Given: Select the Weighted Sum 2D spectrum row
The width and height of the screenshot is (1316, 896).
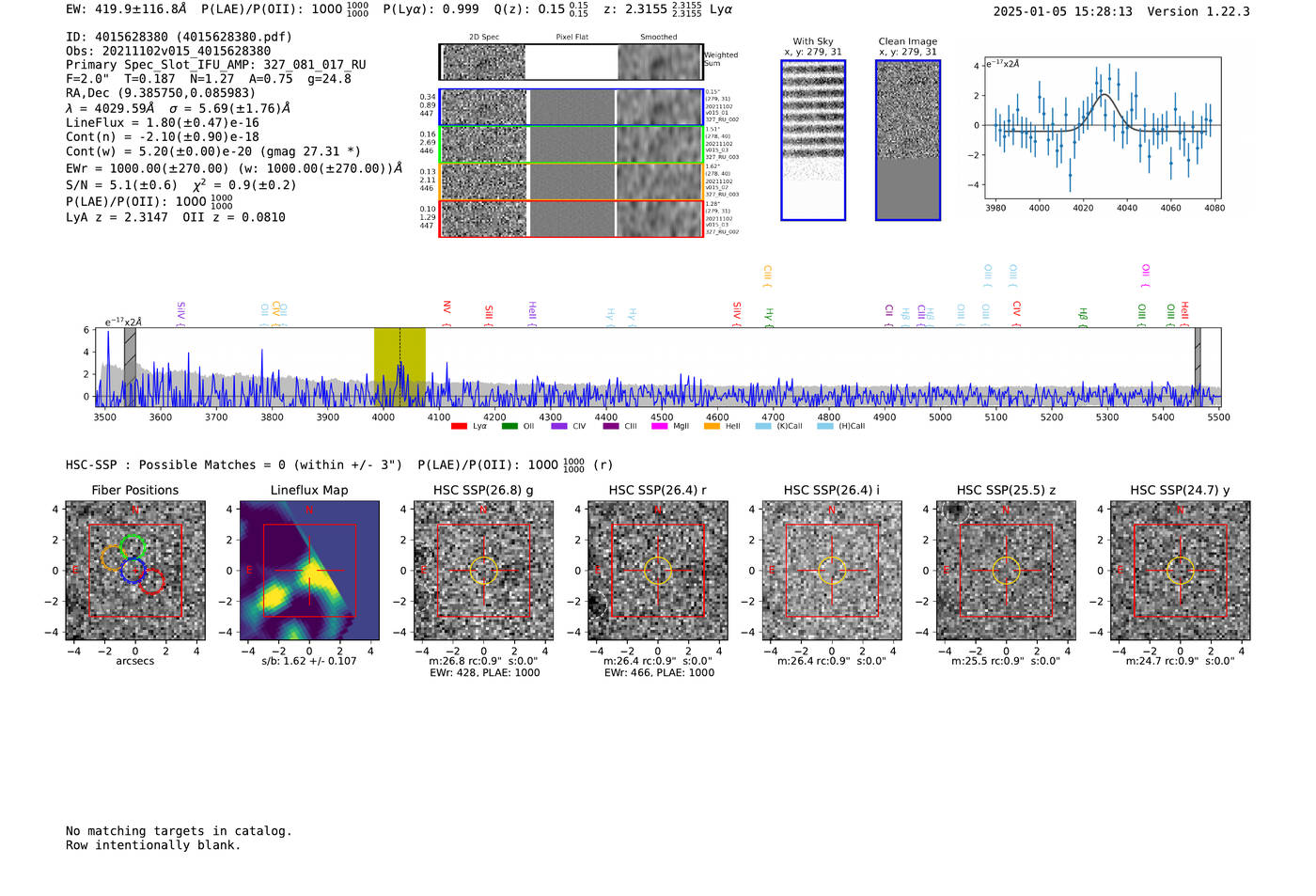Looking at the screenshot, I should click(x=572, y=62).
